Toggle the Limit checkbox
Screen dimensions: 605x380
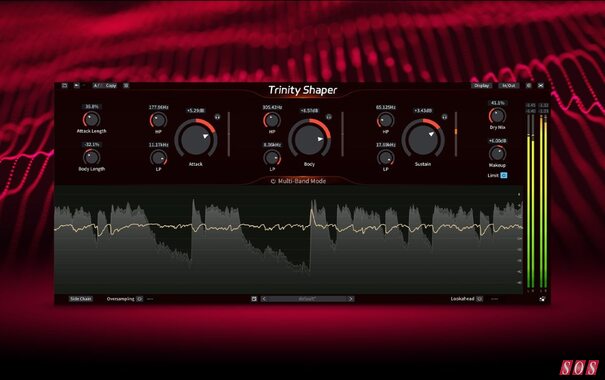pyautogui.click(x=504, y=175)
